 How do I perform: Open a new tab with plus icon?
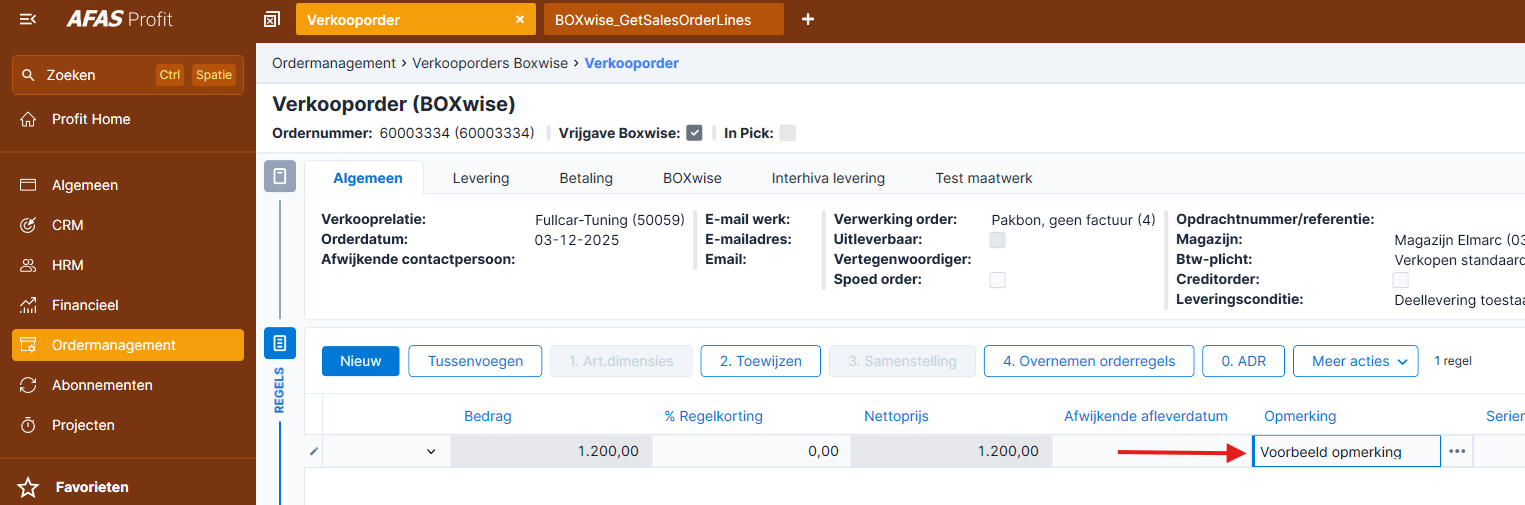(x=808, y=19)
